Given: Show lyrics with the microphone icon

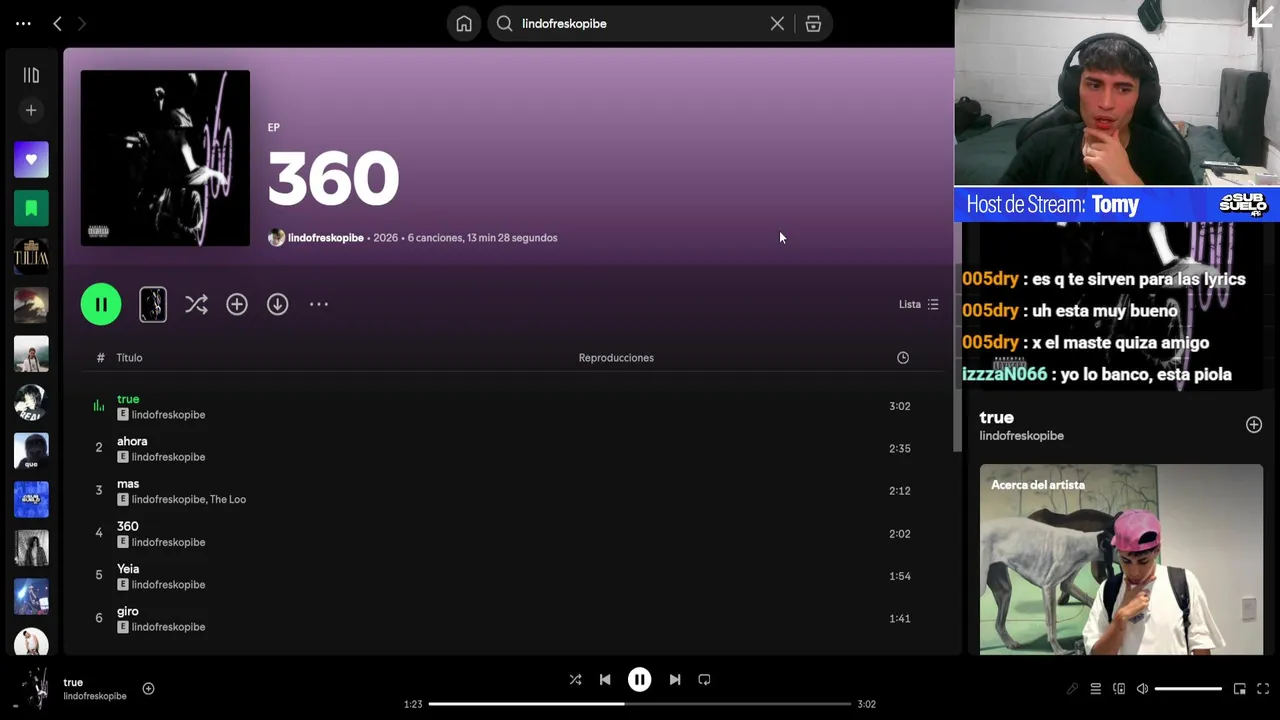Looking at the screenshot, I should pos(1072,689).
